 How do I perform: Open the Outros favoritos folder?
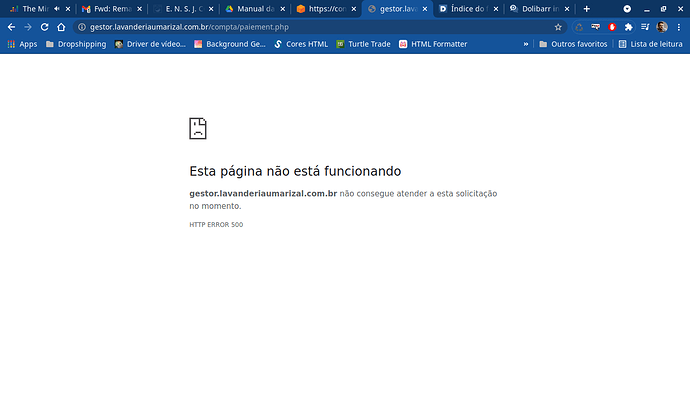573,44
